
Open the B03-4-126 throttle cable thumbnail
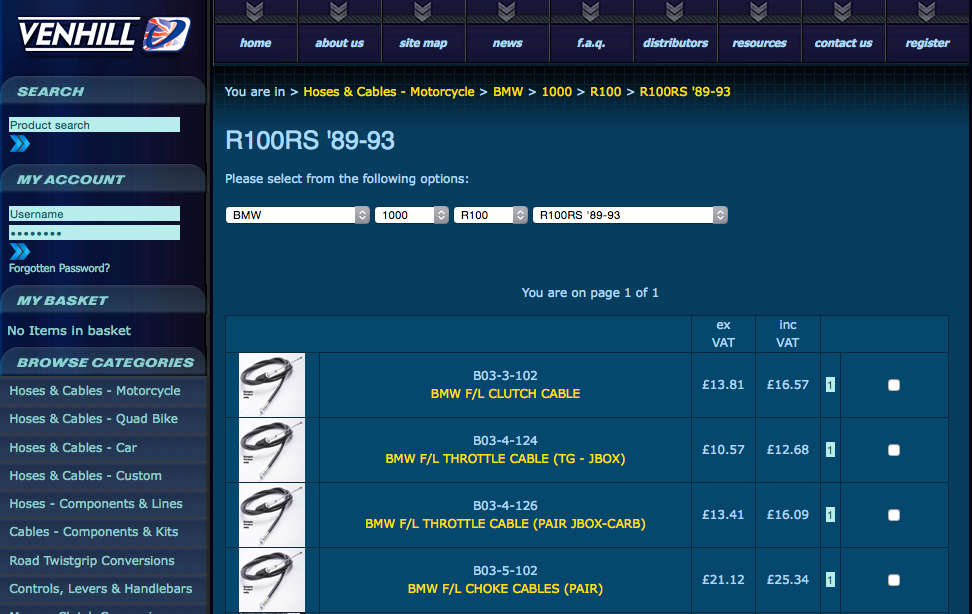pyautogui.click(x=272, y=515)
